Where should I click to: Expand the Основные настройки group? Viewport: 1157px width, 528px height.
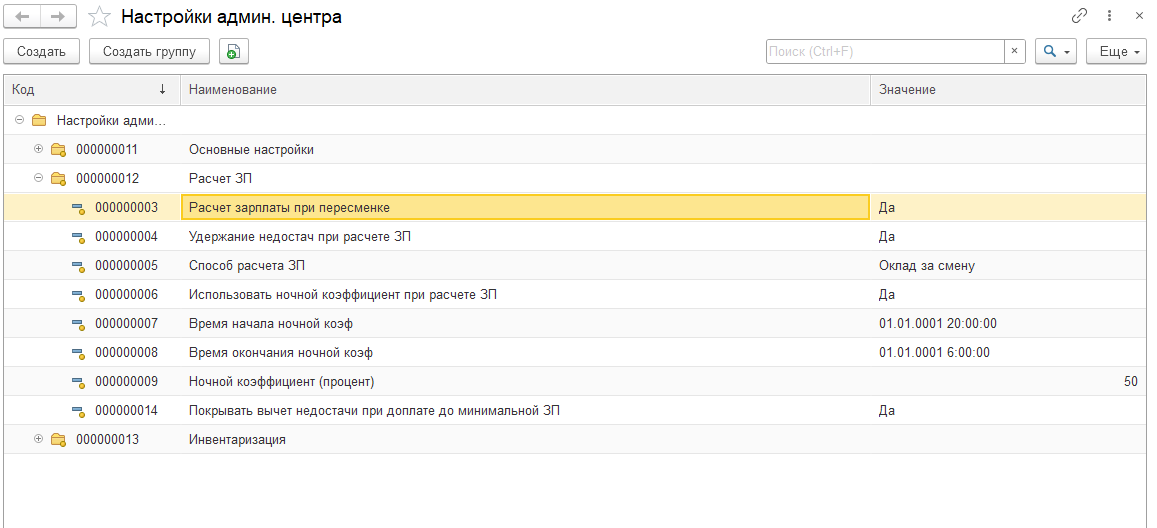(39, 150)
